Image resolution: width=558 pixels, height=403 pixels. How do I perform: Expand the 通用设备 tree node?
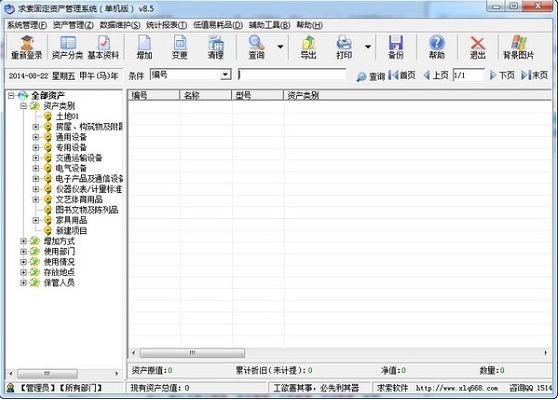36,137
